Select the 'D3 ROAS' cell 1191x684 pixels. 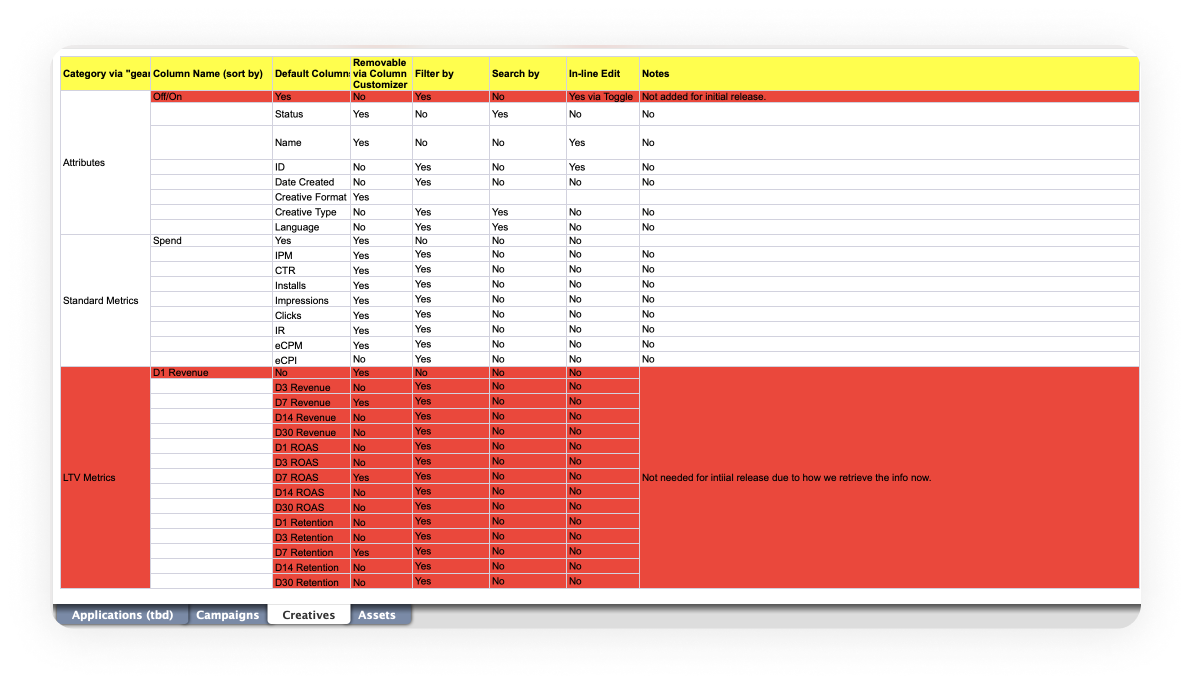311,462
